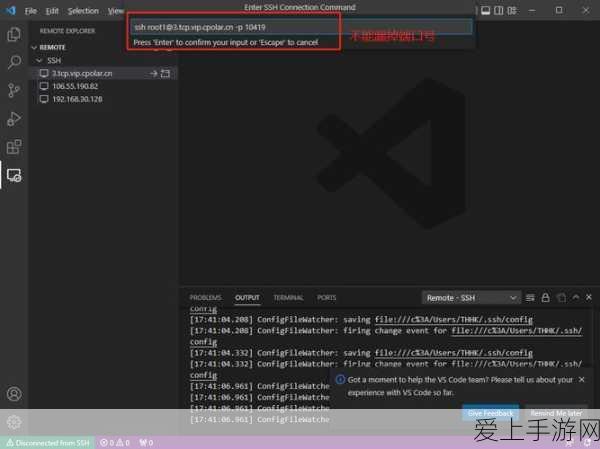Viewport: 600px width, 449px height.
Task: Open the Remote - SSH output channel dropdown
Action: click(x=471, y=298)
